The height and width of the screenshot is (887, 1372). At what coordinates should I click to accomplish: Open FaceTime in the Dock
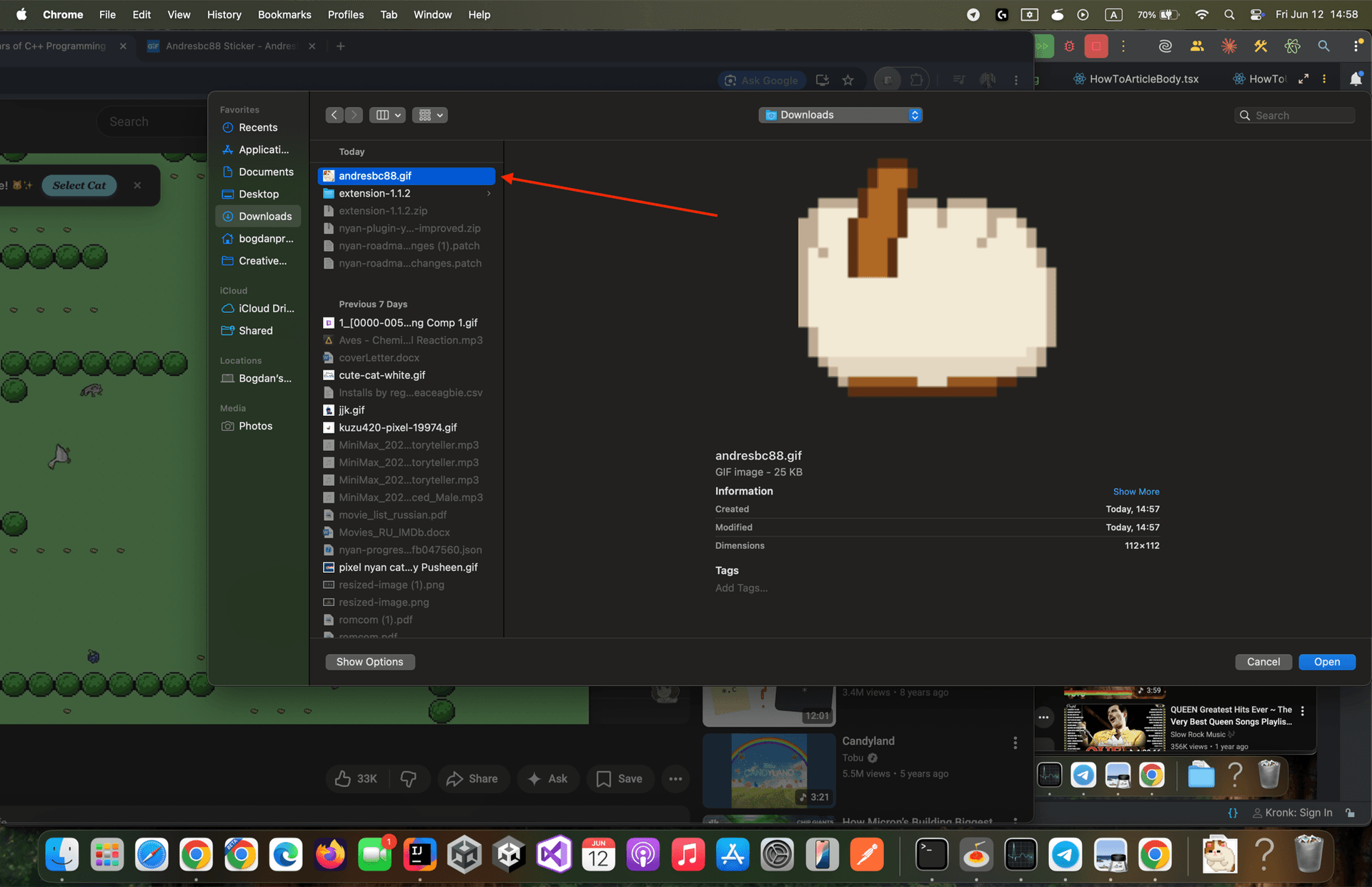[x=375, y=854]
